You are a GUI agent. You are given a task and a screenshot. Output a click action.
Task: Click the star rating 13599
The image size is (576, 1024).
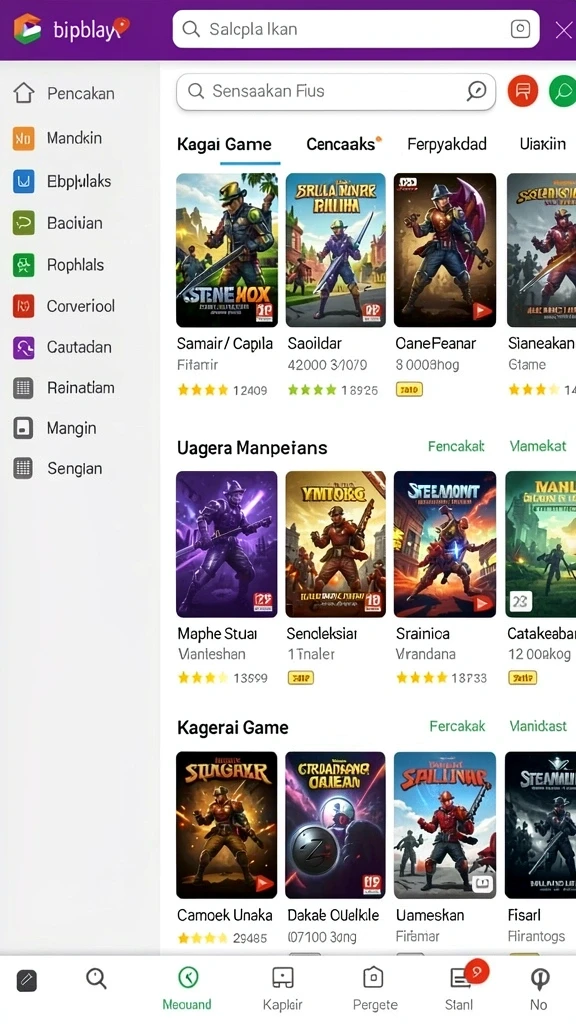(x=223, y=678)
